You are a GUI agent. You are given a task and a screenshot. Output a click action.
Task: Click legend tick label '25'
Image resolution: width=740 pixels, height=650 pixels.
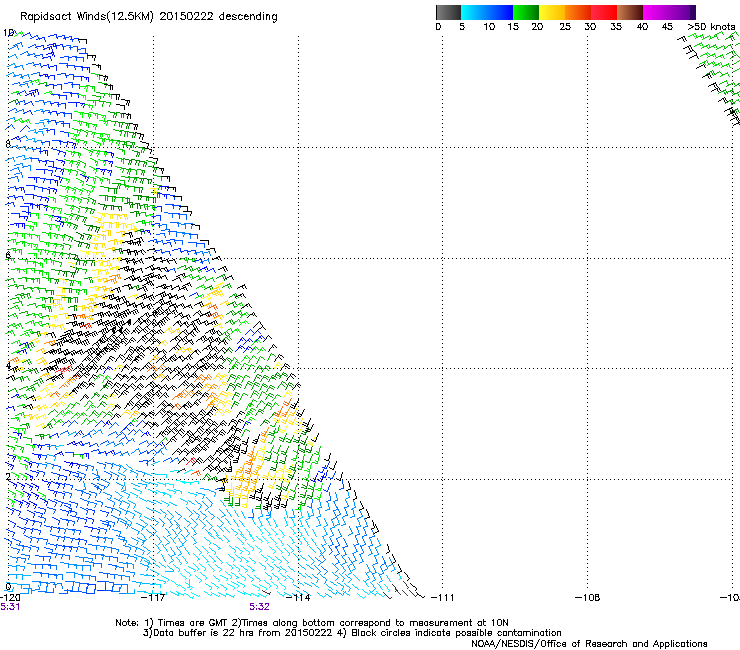[565, 27]
